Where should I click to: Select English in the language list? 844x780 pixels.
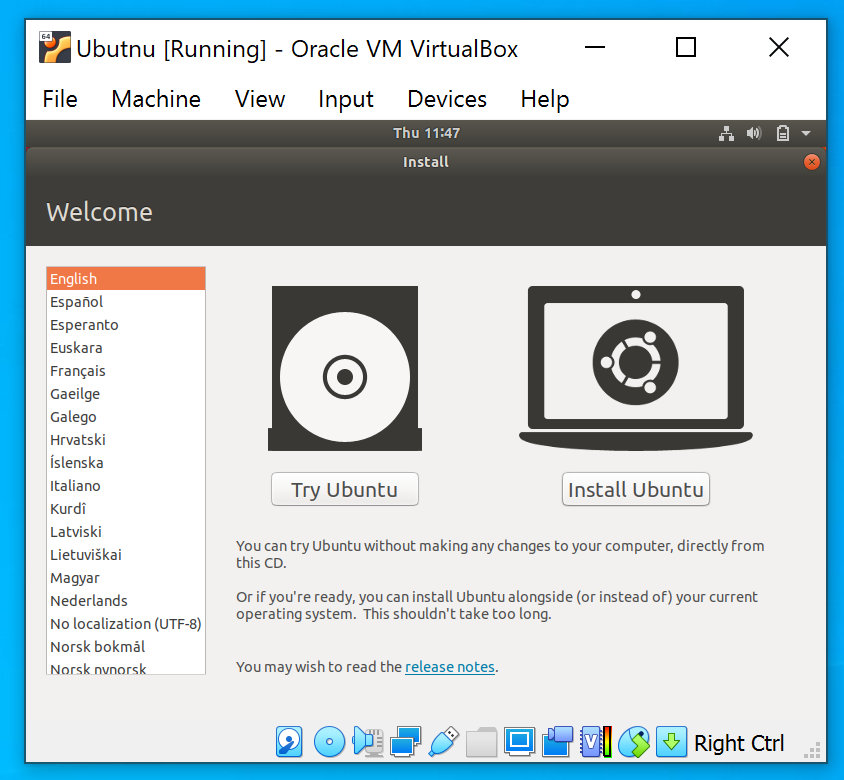click(x=126, y=279)
